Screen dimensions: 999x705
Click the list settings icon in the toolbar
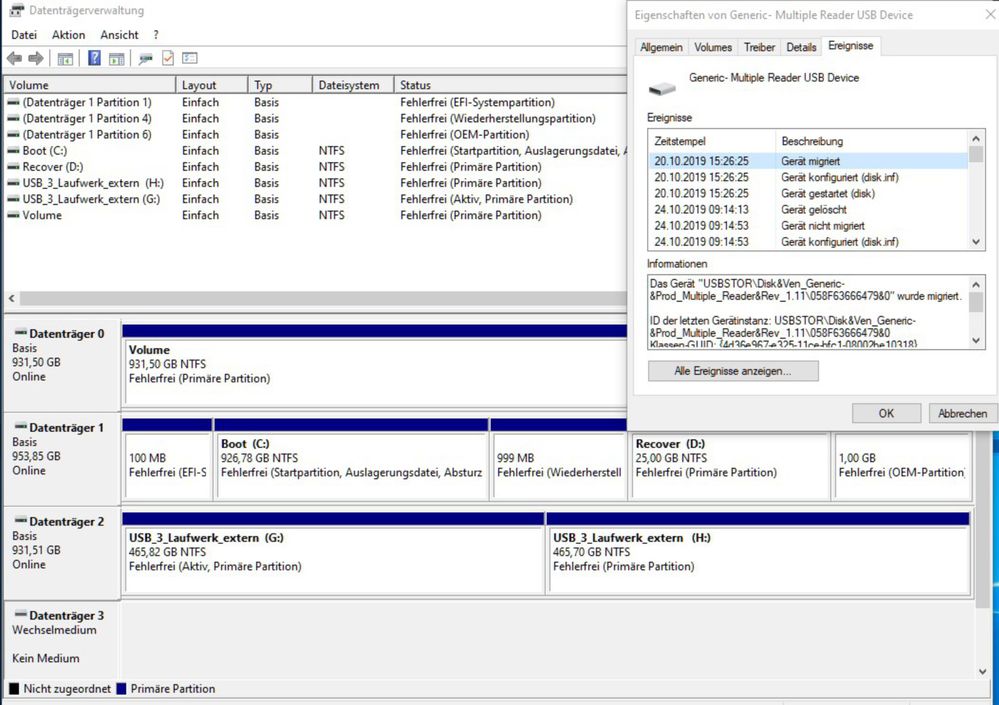[x=189, y=59]
